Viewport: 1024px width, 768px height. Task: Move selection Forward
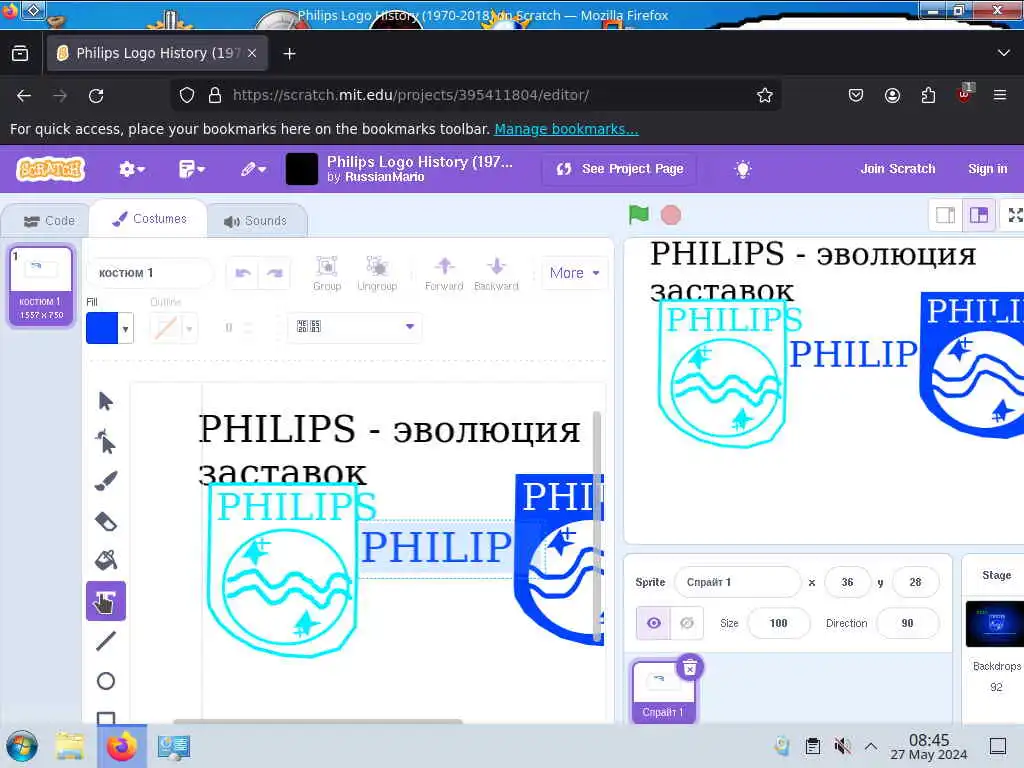point(444,273)
